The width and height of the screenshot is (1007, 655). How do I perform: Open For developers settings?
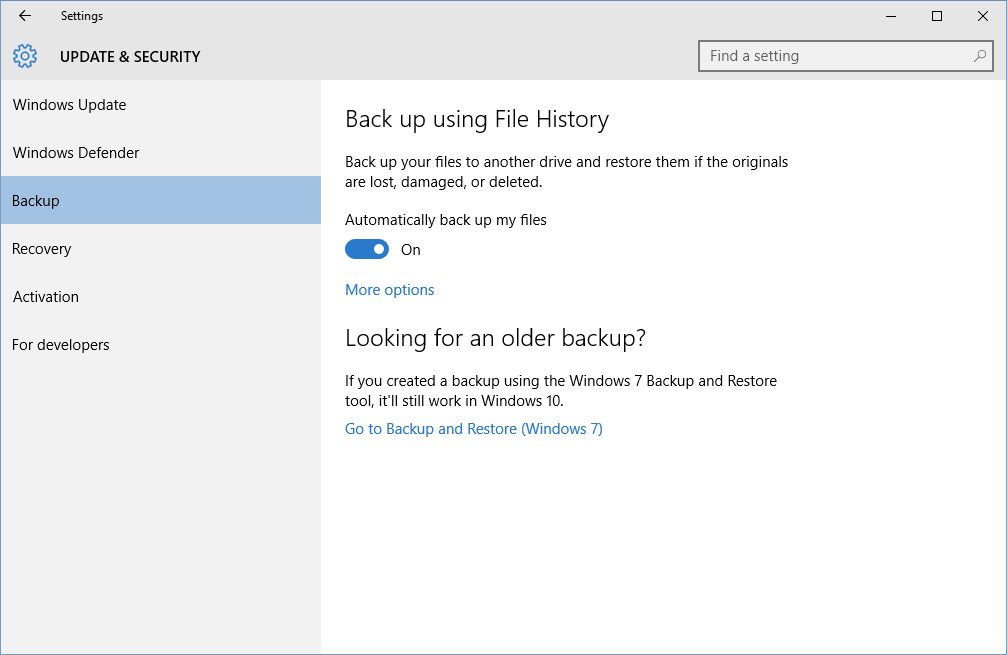tap(161, 345)
